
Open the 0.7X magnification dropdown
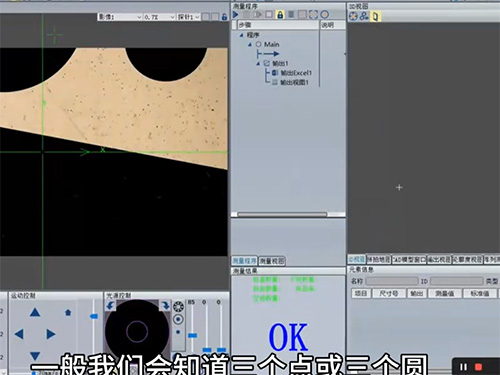159,17
